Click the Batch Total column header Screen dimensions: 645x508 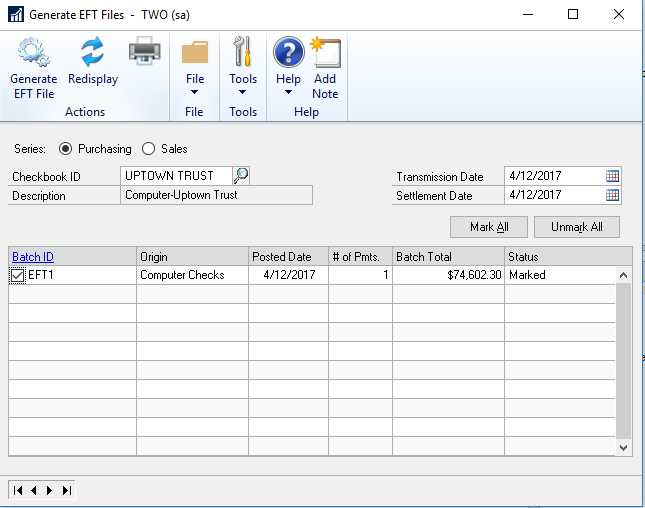(x=448, y=257)
